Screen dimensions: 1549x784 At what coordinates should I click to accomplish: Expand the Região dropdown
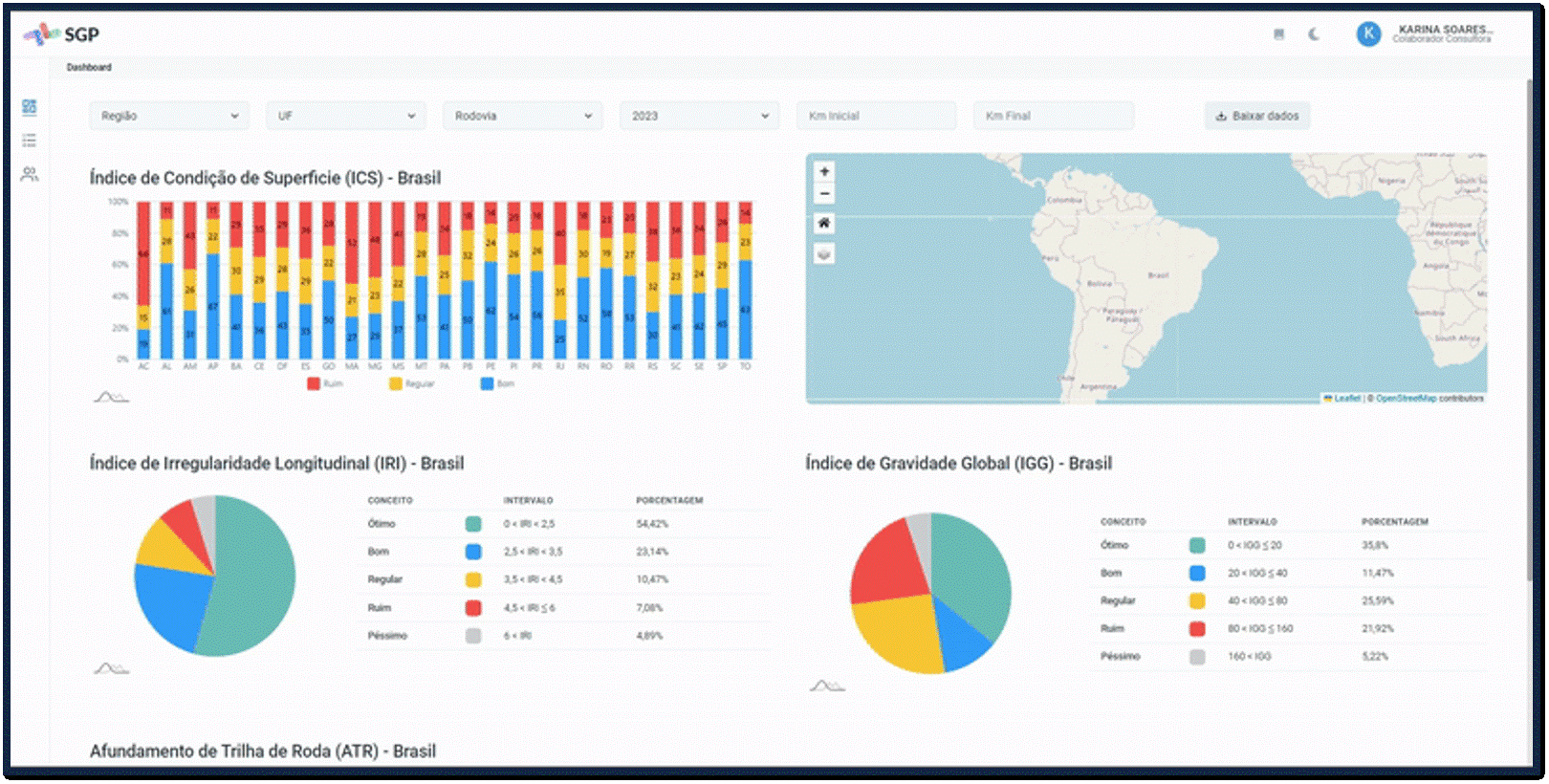pos(169,116)
